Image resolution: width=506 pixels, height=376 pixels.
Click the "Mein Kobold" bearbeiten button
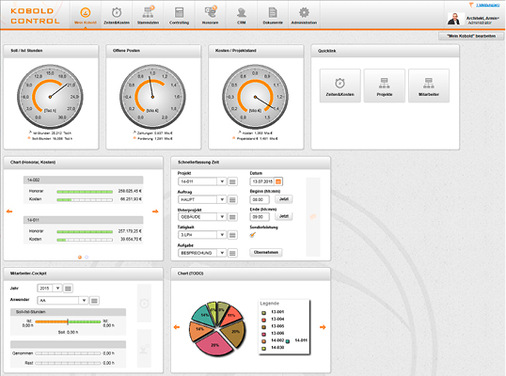471,36
